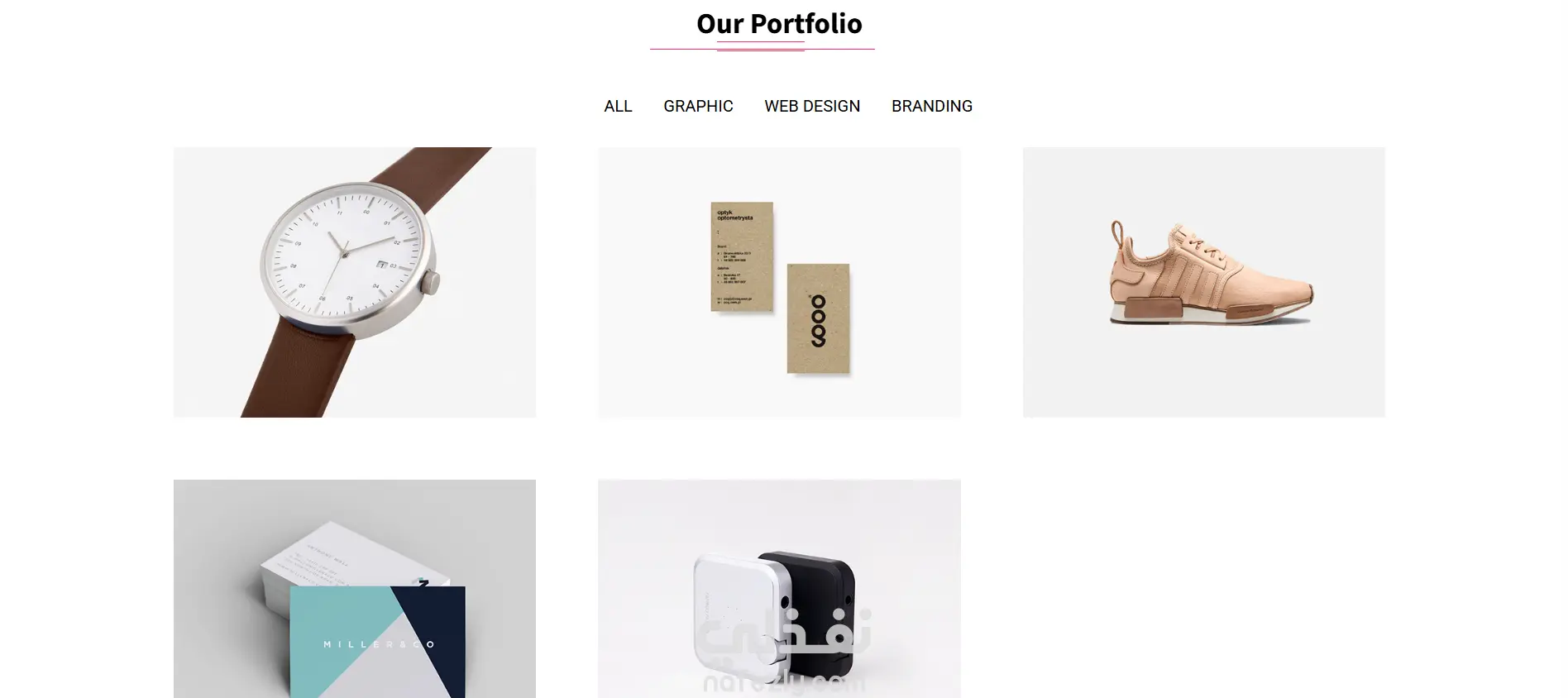Image resolution: width=1568 pixels, height=698 pixels.
Task: Click the circular logo on kraft card
Action: coord(819,321)
